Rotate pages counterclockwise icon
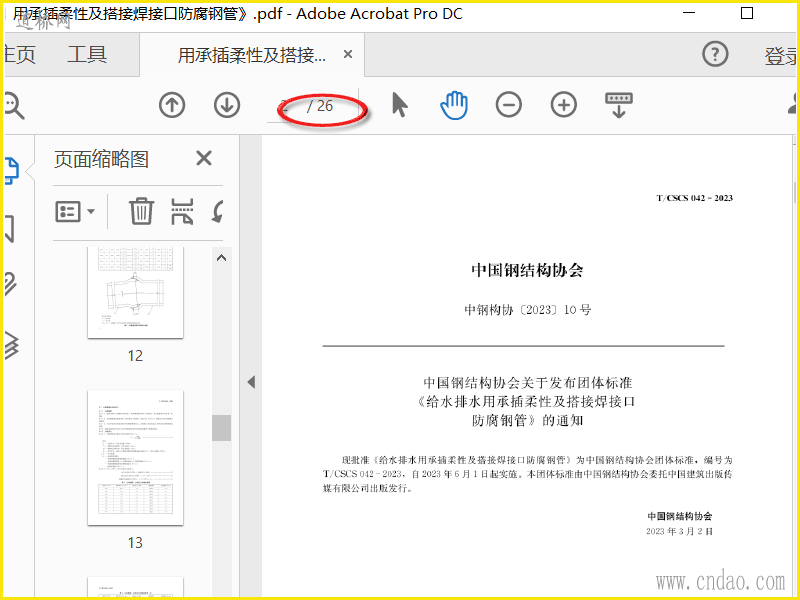 pos(218,211)
